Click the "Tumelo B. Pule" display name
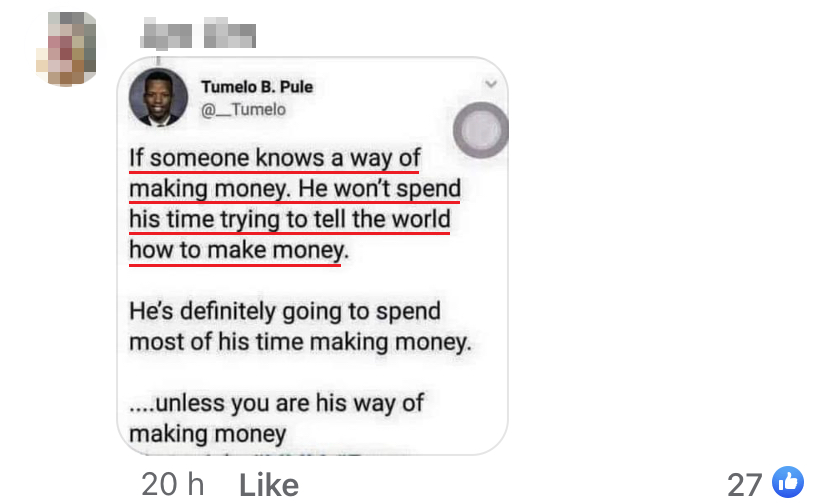Viewport: 828px width, 503px height. (x=257, y=87)
